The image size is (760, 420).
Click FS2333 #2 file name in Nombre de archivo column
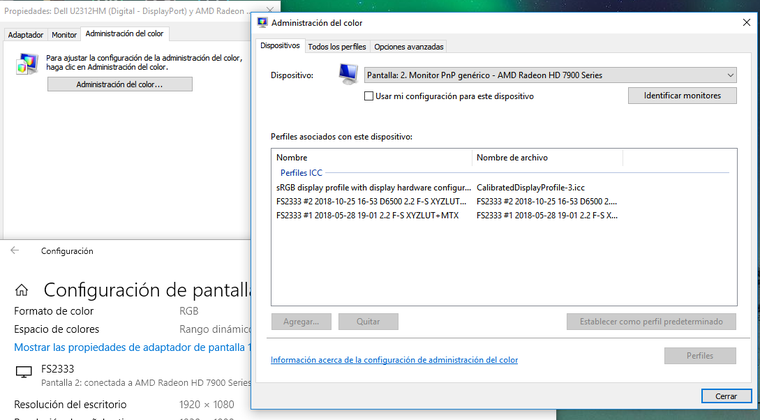[x=547, y=202]
